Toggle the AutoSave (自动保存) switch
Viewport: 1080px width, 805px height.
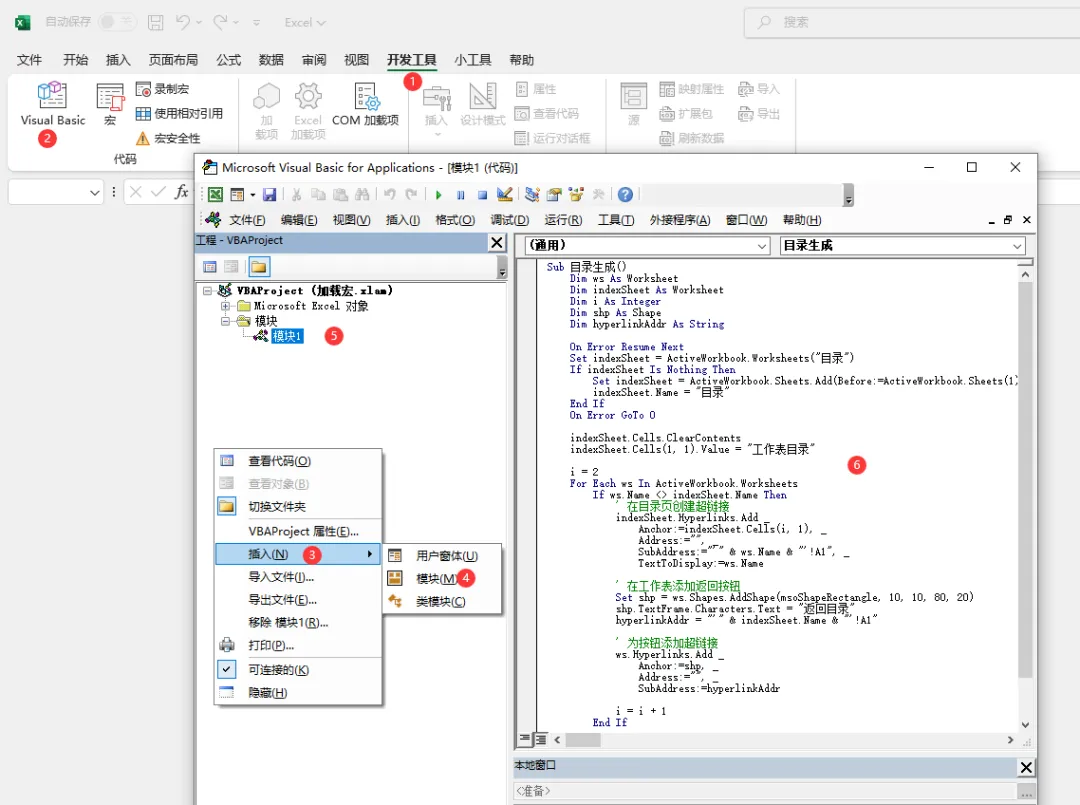[x=117, y=22]
